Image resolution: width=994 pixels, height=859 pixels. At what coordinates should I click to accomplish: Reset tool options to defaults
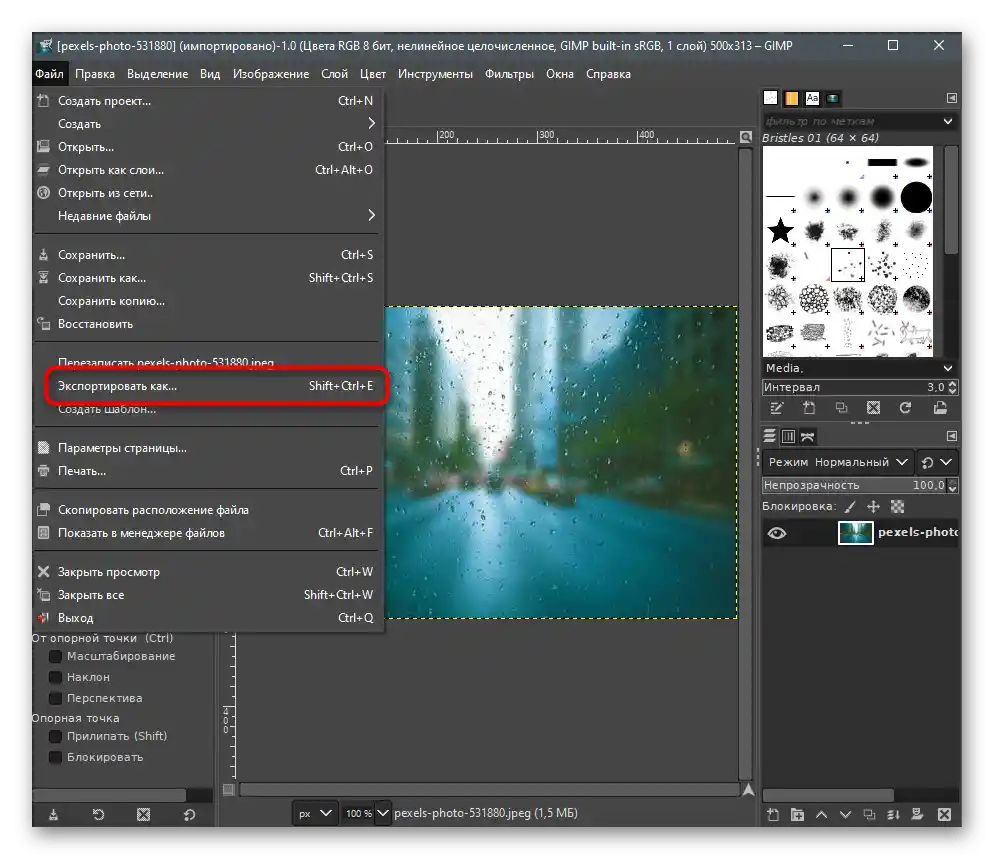(190, 815)
